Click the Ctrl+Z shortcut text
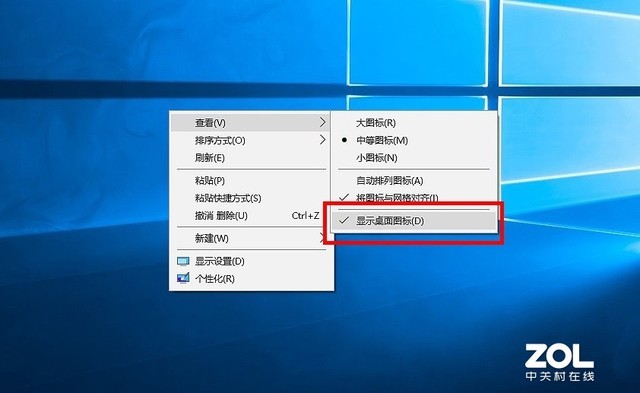The width and height of the screenshot is (640, 393). click(305, 215)
